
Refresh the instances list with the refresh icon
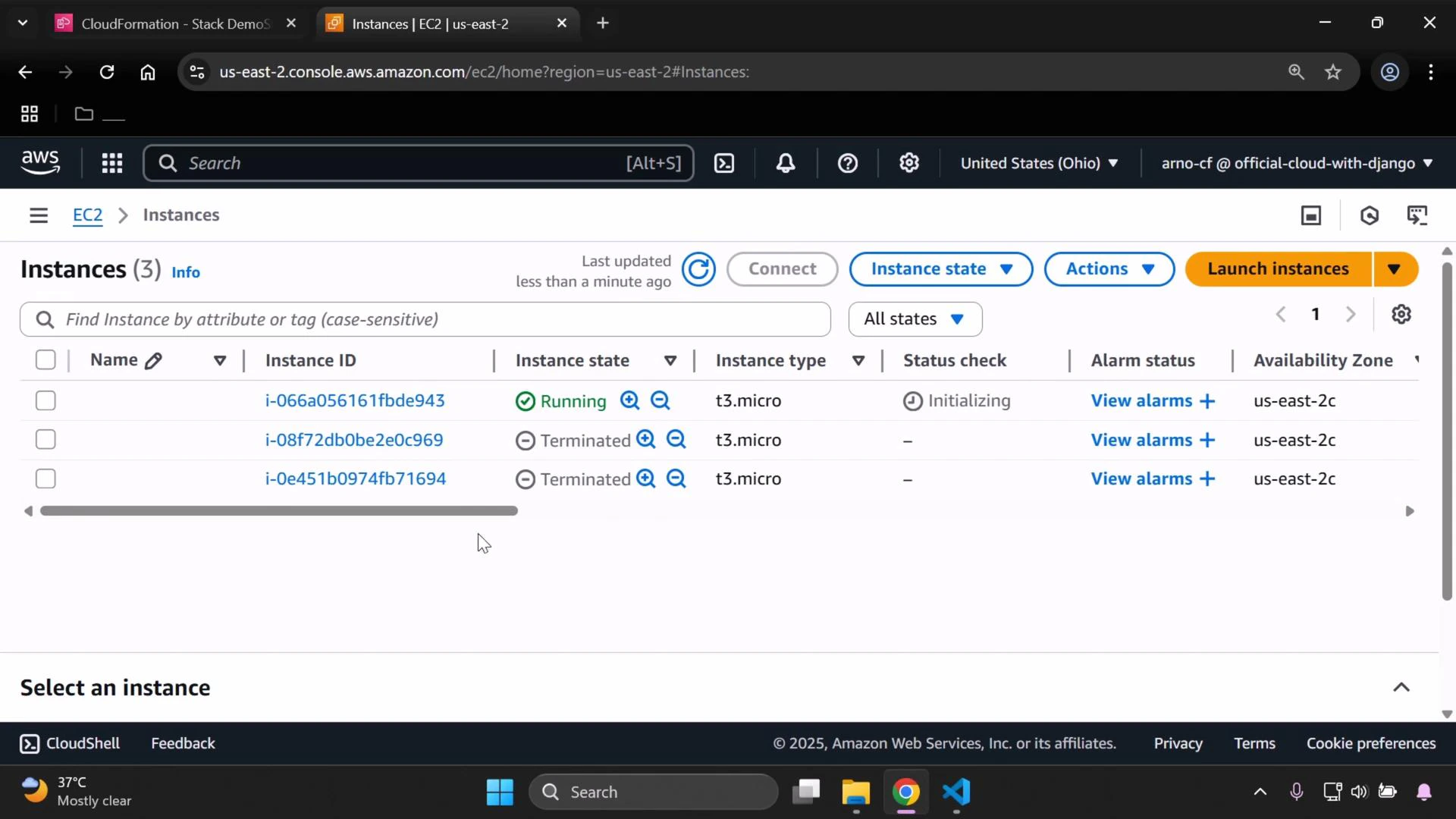[698, 270]
